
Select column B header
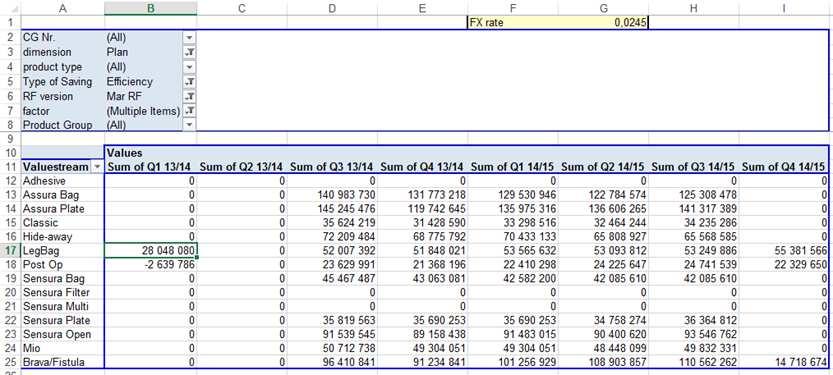(151, 8)
